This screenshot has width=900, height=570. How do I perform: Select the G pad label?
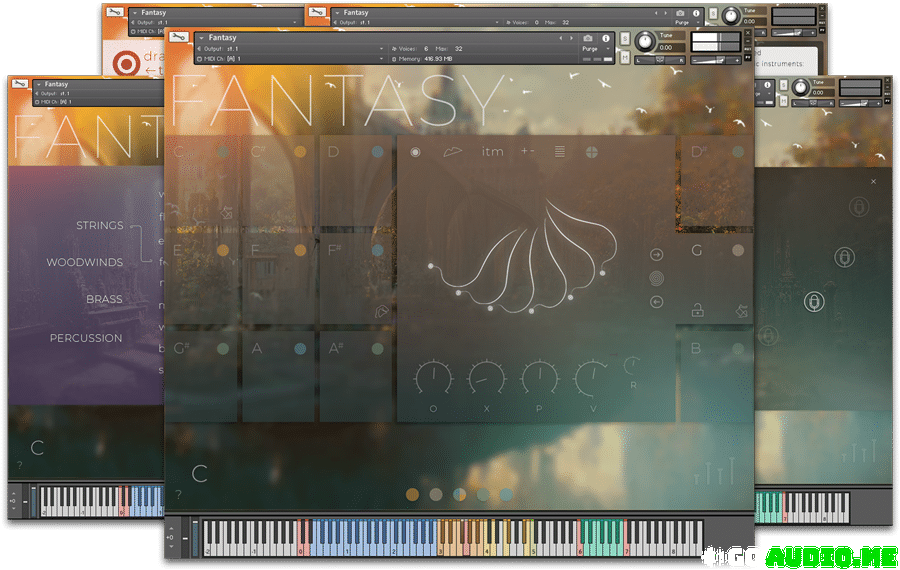click(x=697, y=250)
